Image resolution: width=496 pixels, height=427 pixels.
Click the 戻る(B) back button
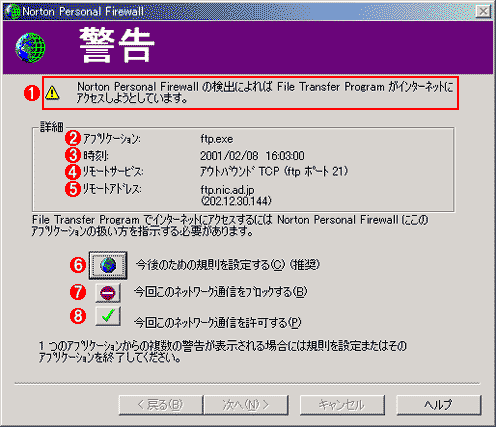pyautogui.click(x=161, y=405)
